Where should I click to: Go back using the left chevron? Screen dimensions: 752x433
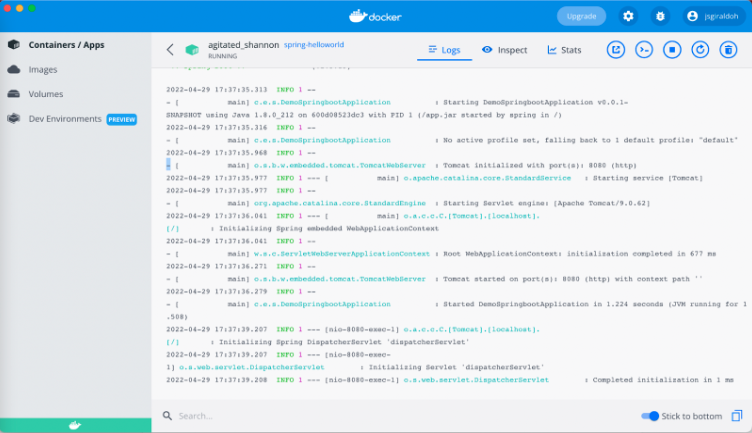pos(170,49)
